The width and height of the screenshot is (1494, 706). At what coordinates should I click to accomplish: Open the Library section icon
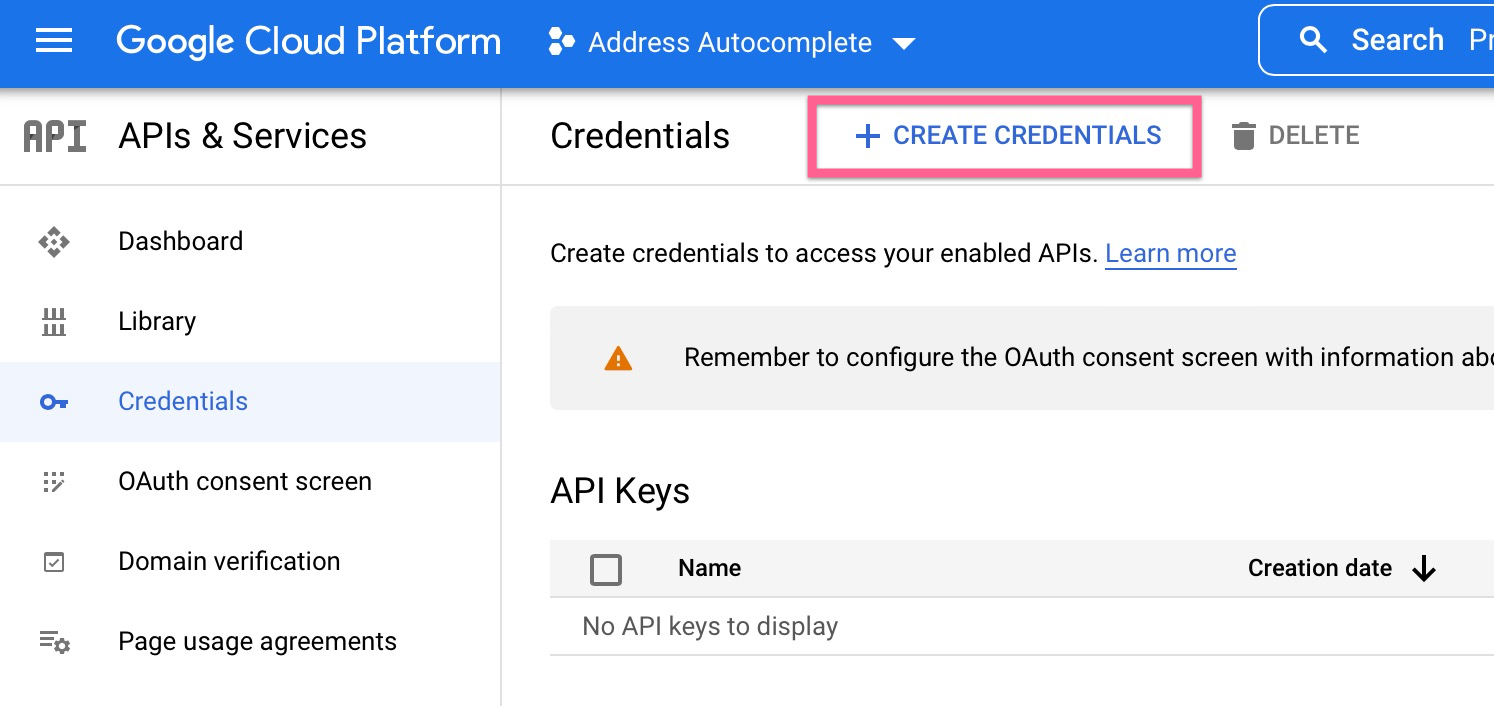(x=55, y=321)
